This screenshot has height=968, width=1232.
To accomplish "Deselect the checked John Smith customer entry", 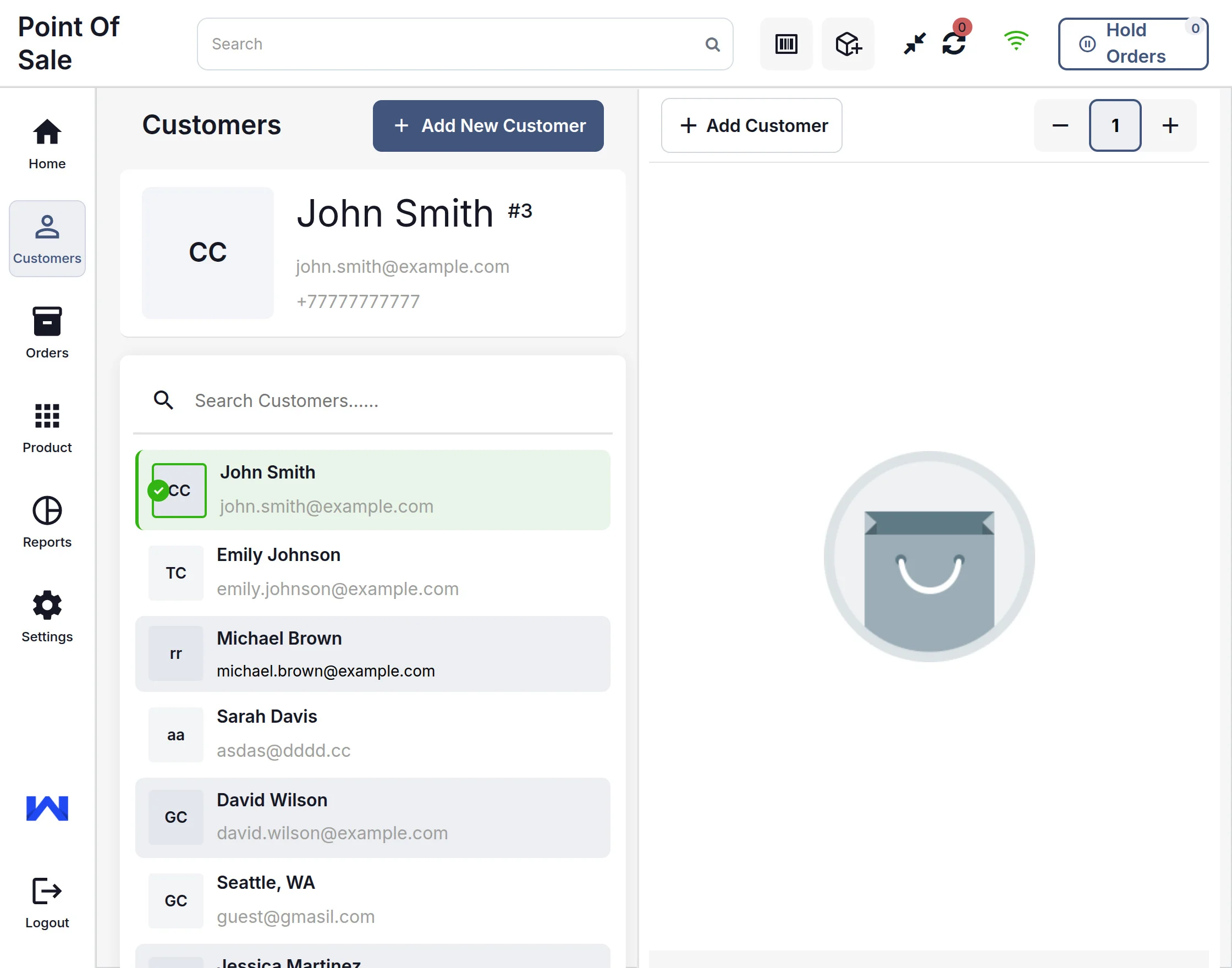I will click(372, 490).
